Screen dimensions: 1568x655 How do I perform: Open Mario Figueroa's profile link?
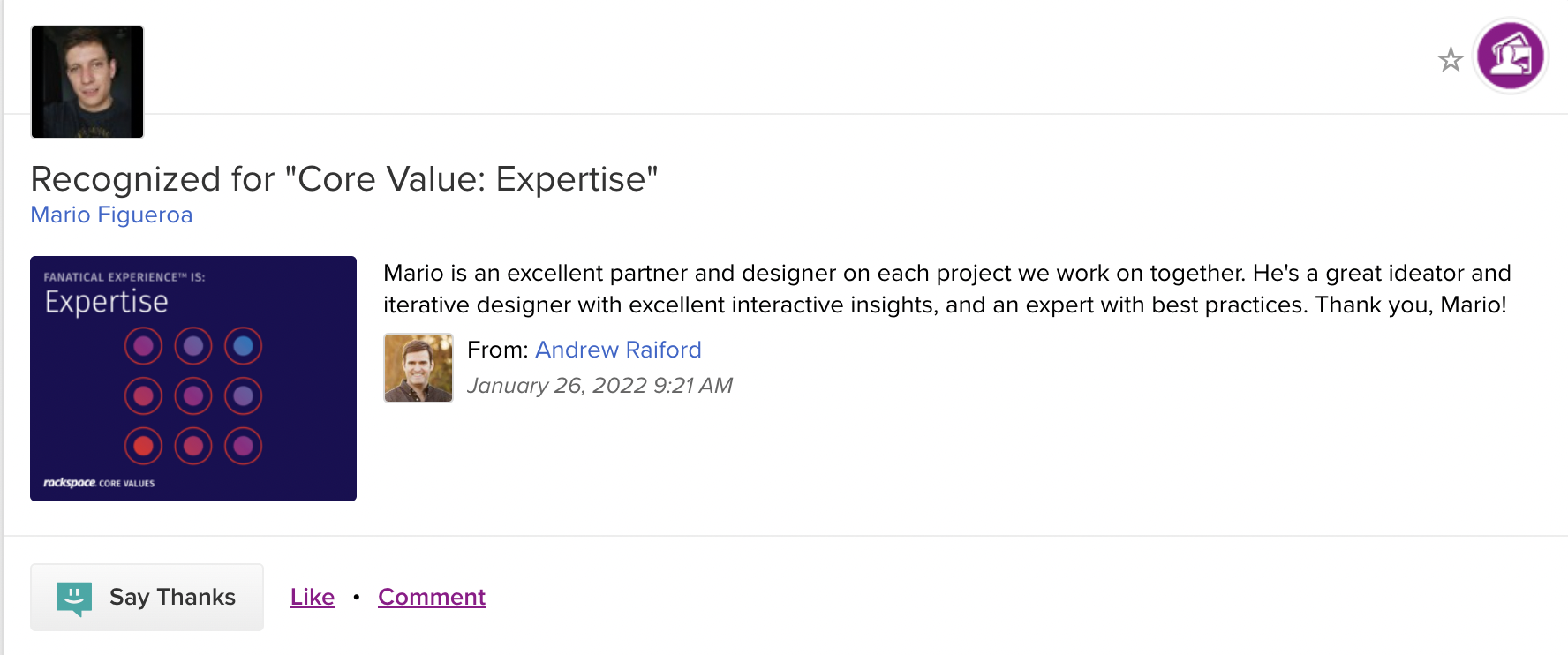coord(111,215)
